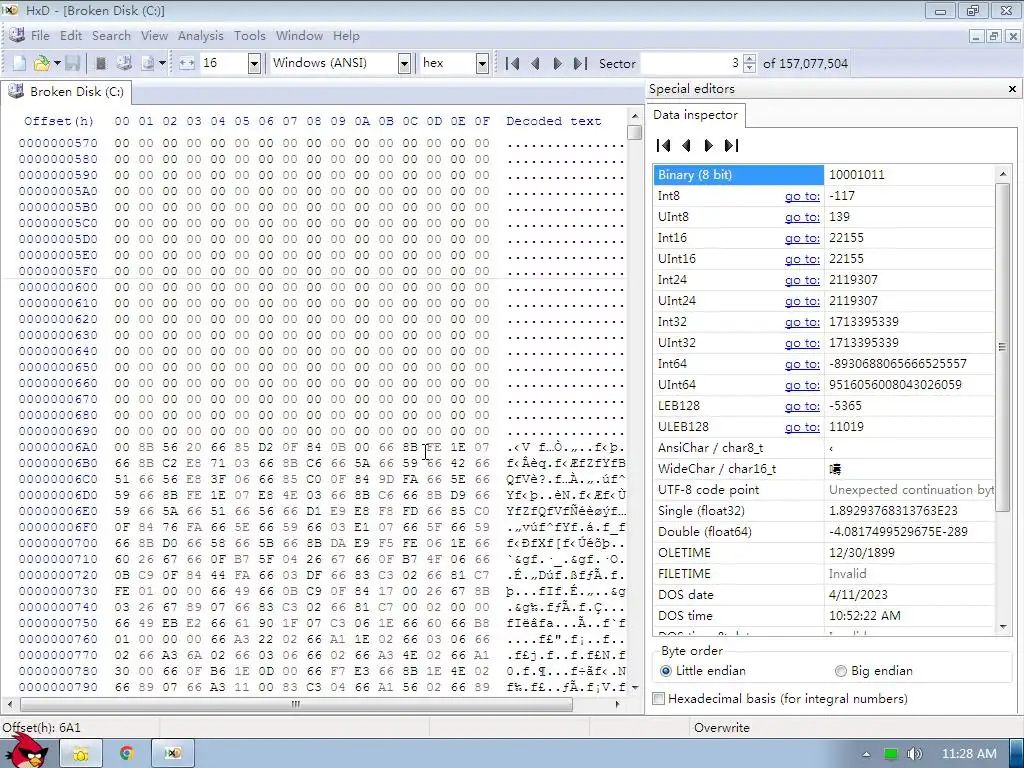Open the File menu
The image size is (1024, 768).
pos(40,36)
